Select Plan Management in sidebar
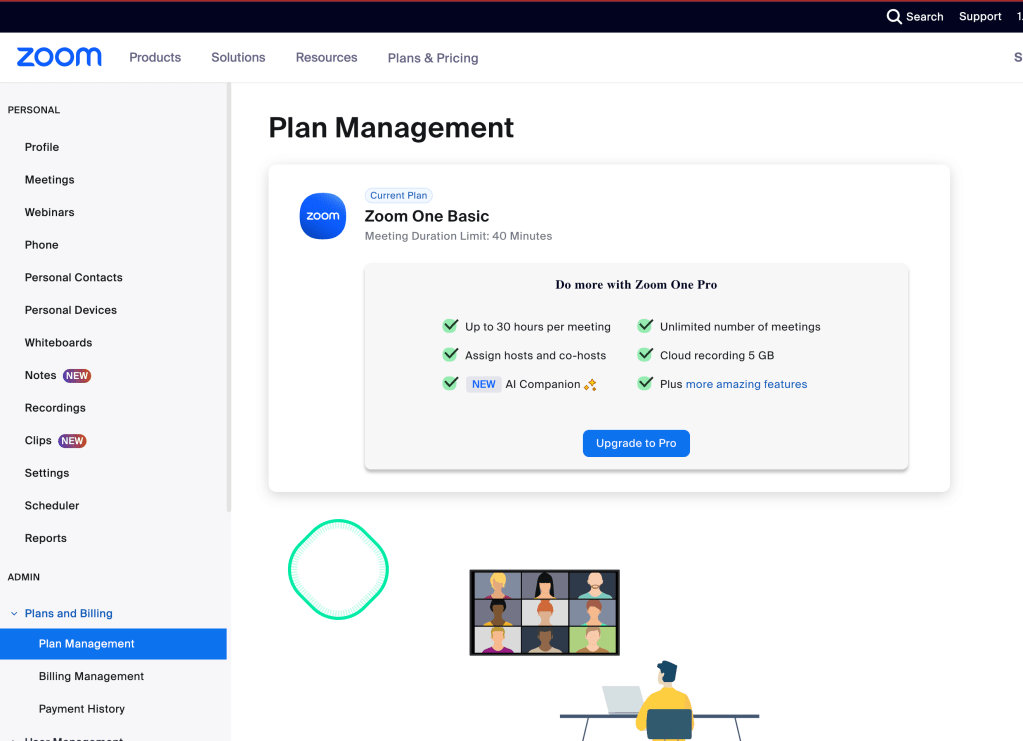Image resolution: width=1023 pixels, height=741 pixels. [114, 644]
